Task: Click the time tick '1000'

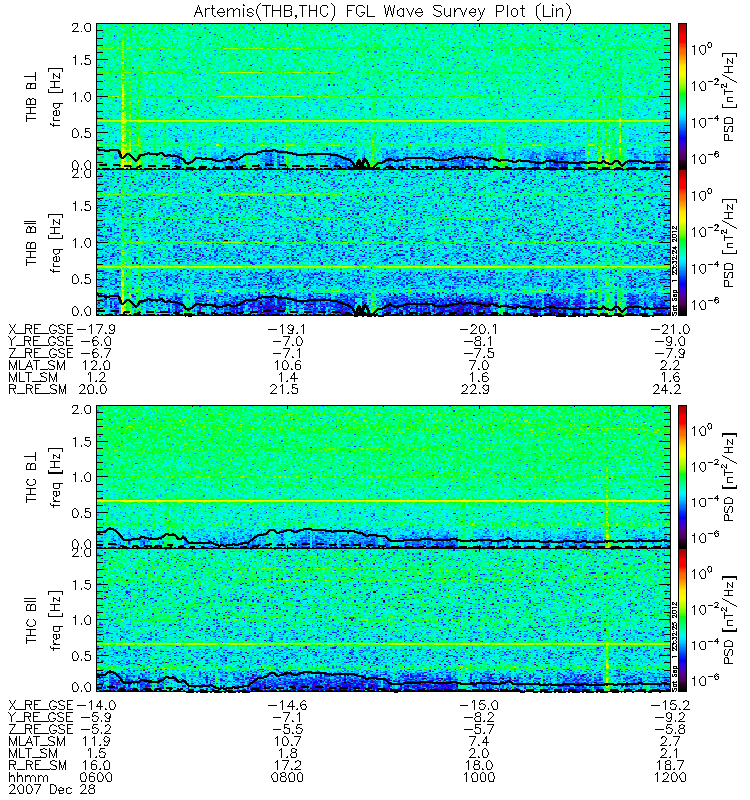Action: click(x=479, y=778)
